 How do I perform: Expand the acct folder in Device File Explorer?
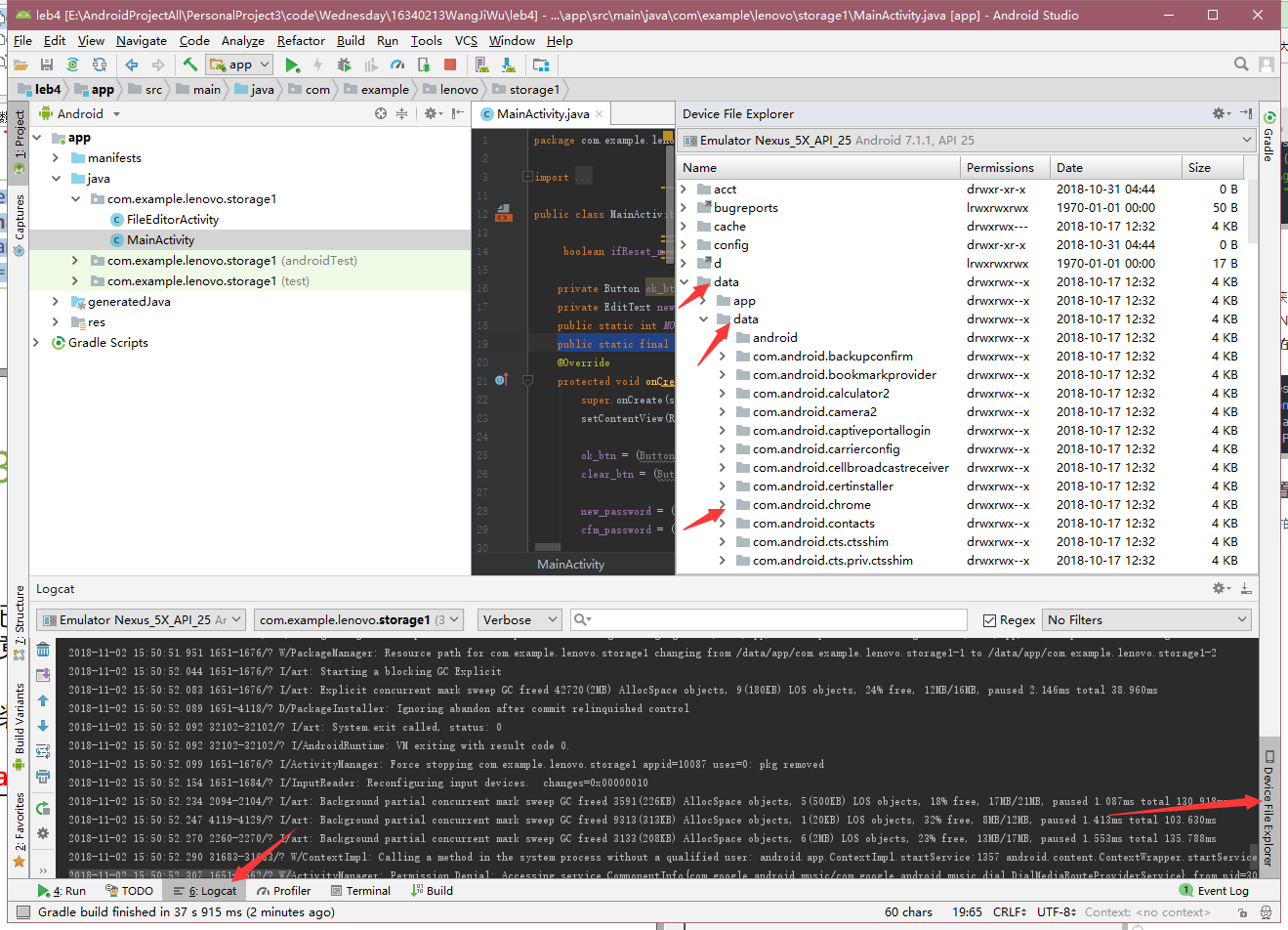pyautogui.click(x=685, y=190)
